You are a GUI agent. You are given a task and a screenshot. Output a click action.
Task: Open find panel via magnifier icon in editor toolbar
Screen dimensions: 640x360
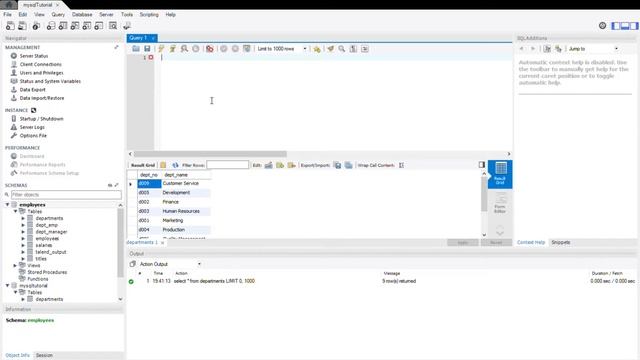point(342,49)
